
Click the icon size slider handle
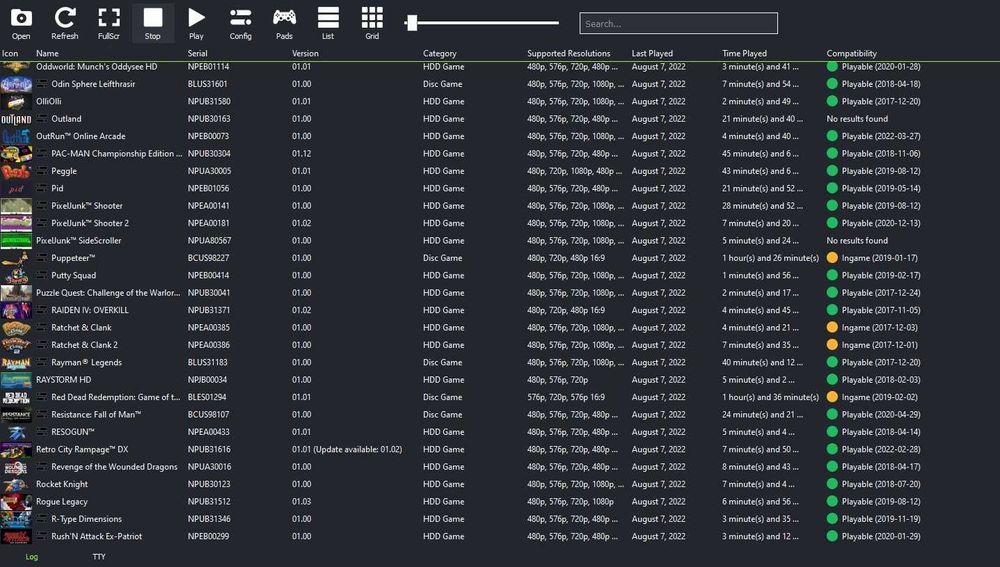click(412, 23)
